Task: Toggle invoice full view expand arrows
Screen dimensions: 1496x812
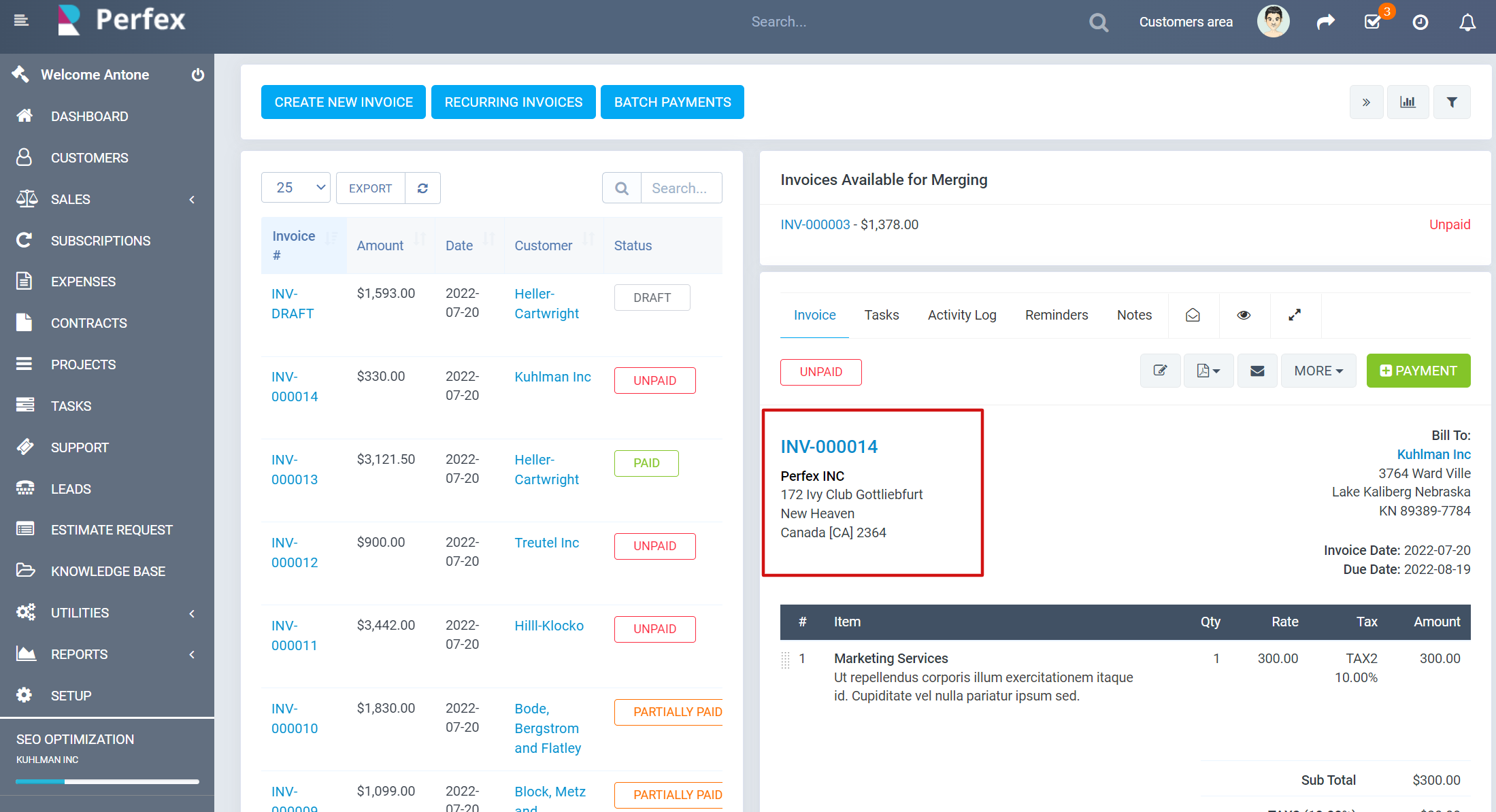Action: tap(1295, 315)
